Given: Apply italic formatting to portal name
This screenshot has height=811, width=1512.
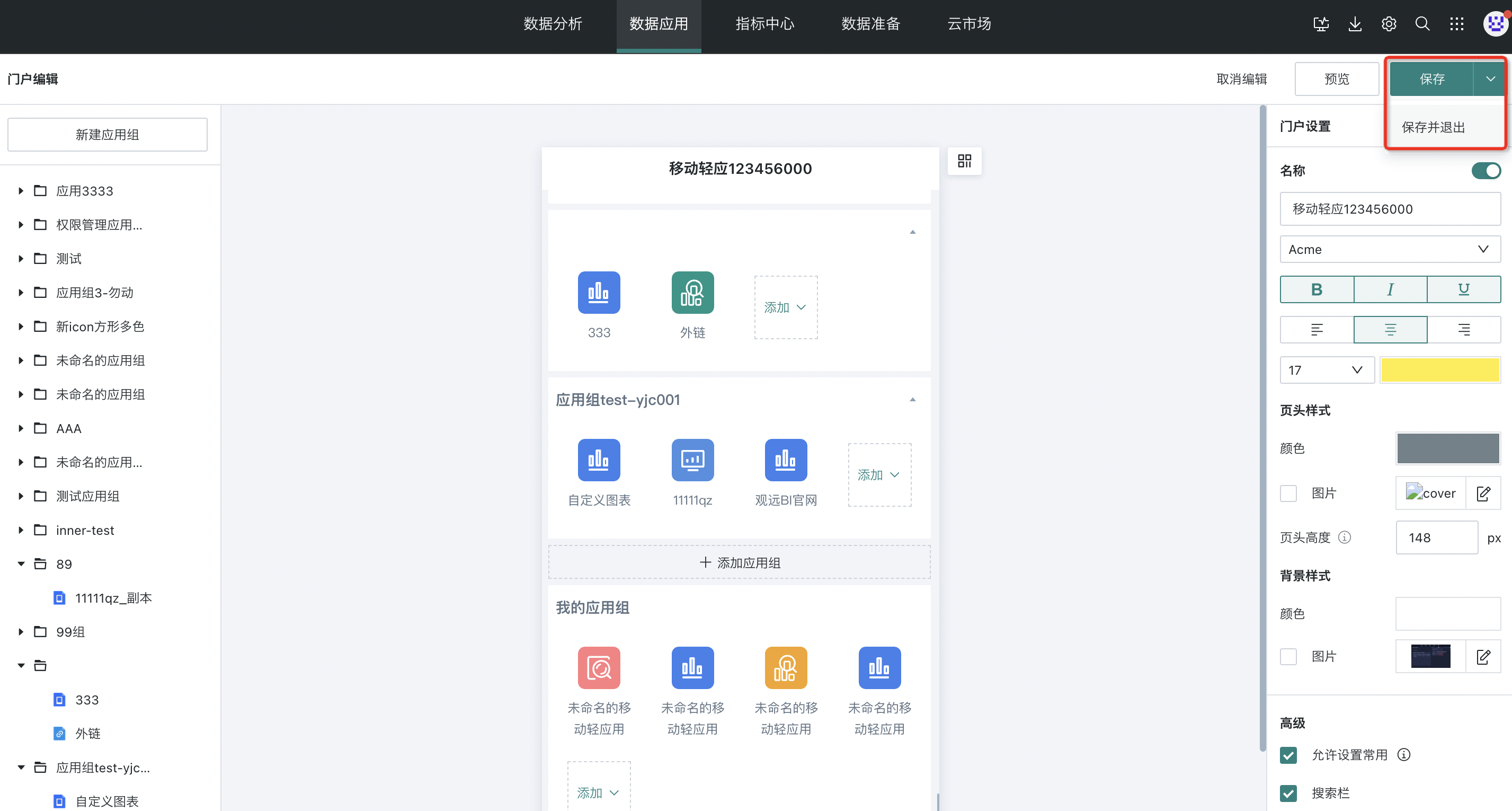Looking at the screenshot, I should [x=1390, y=289].
